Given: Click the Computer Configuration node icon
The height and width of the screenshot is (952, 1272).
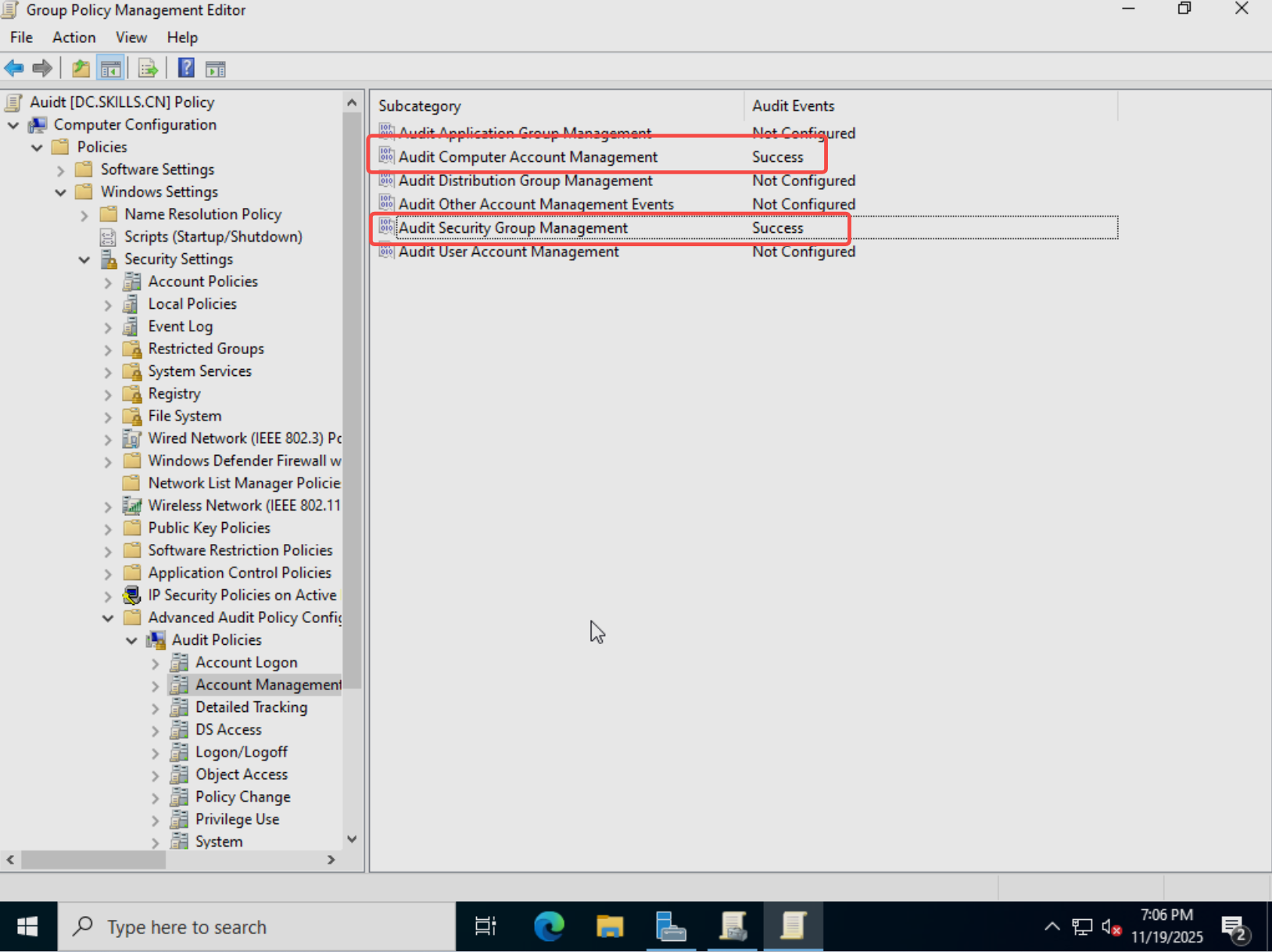Looking at the screenshot, I should coord(38,125).
